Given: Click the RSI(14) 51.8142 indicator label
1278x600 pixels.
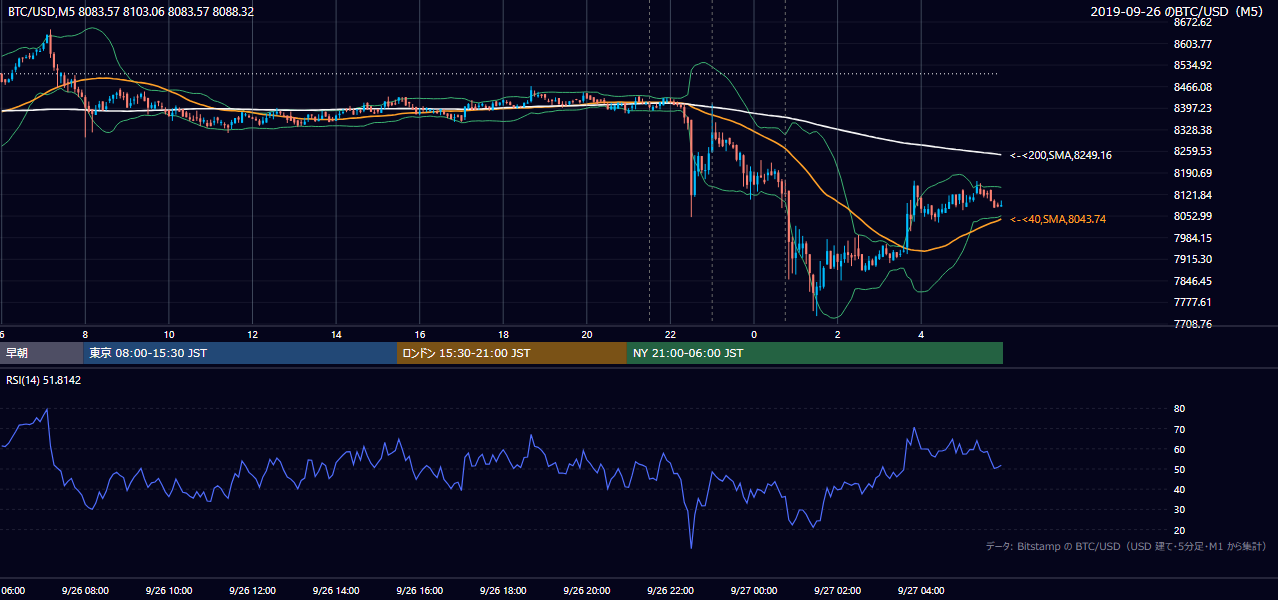Looking at the screenshot, I should click(x=44, y=380).
